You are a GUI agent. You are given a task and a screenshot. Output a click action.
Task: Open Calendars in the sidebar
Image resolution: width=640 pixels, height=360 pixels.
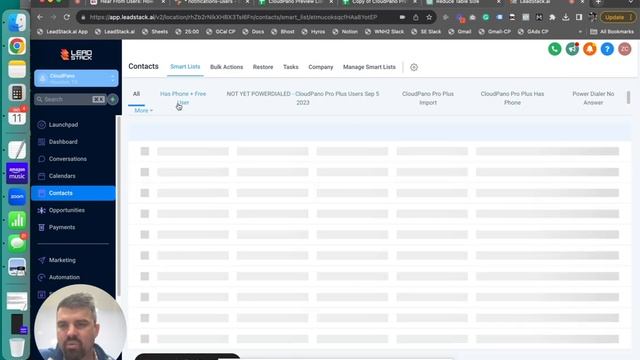click(62, 176)
